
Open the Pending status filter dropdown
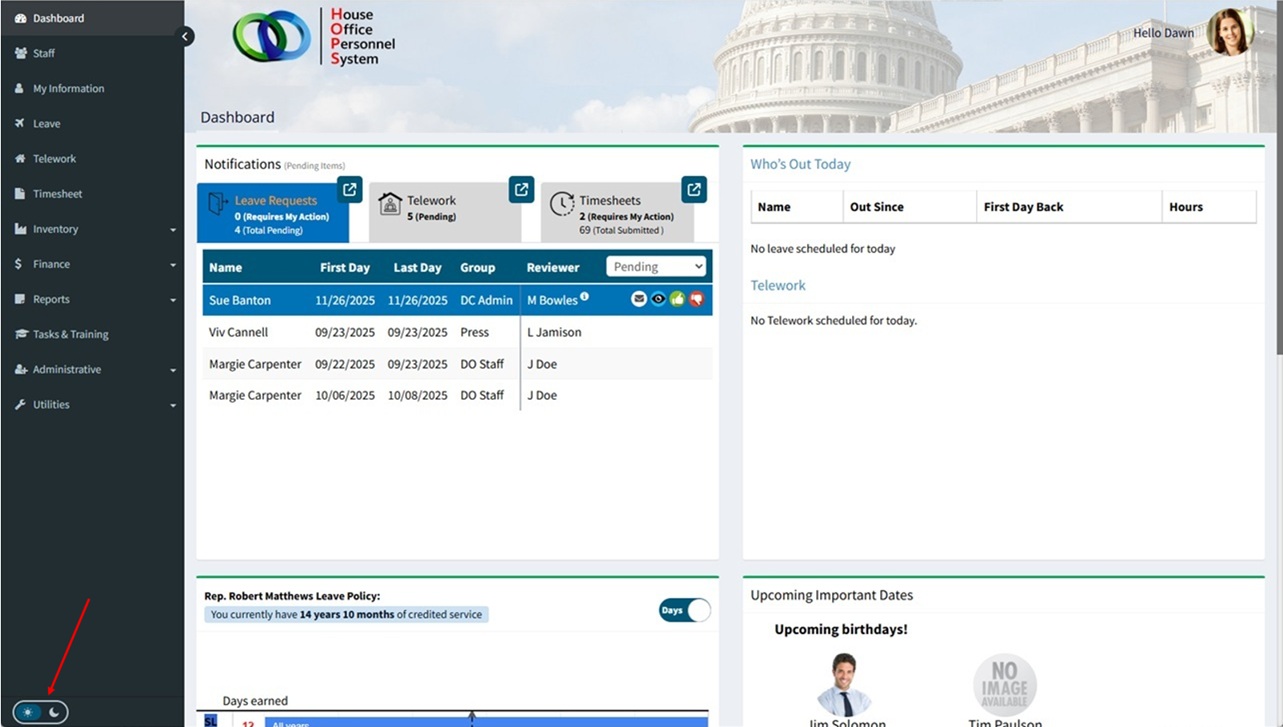[656, 267]
